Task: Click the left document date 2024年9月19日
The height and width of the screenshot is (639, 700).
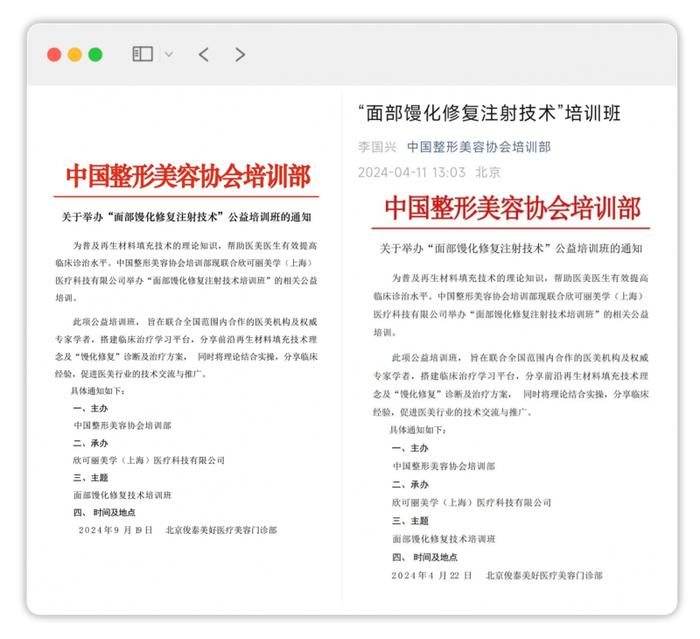Action: point(116,530)
